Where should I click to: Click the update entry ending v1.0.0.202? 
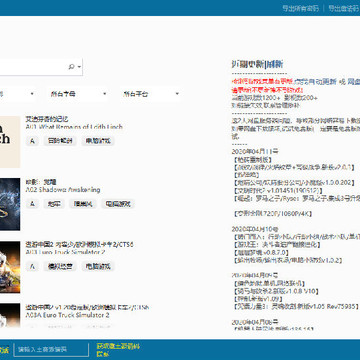(294, 183)
